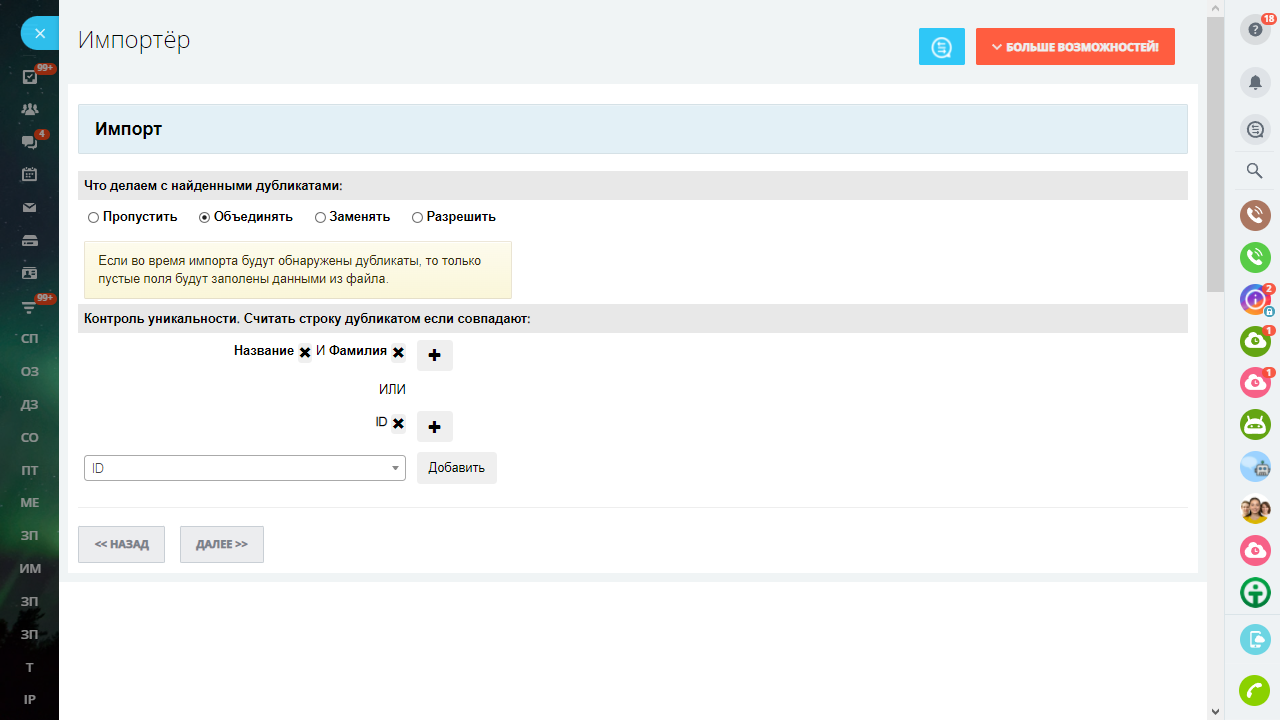1280x720 pixels.
Task: Open the people group icon in sidebar
Action: point(30,110)
